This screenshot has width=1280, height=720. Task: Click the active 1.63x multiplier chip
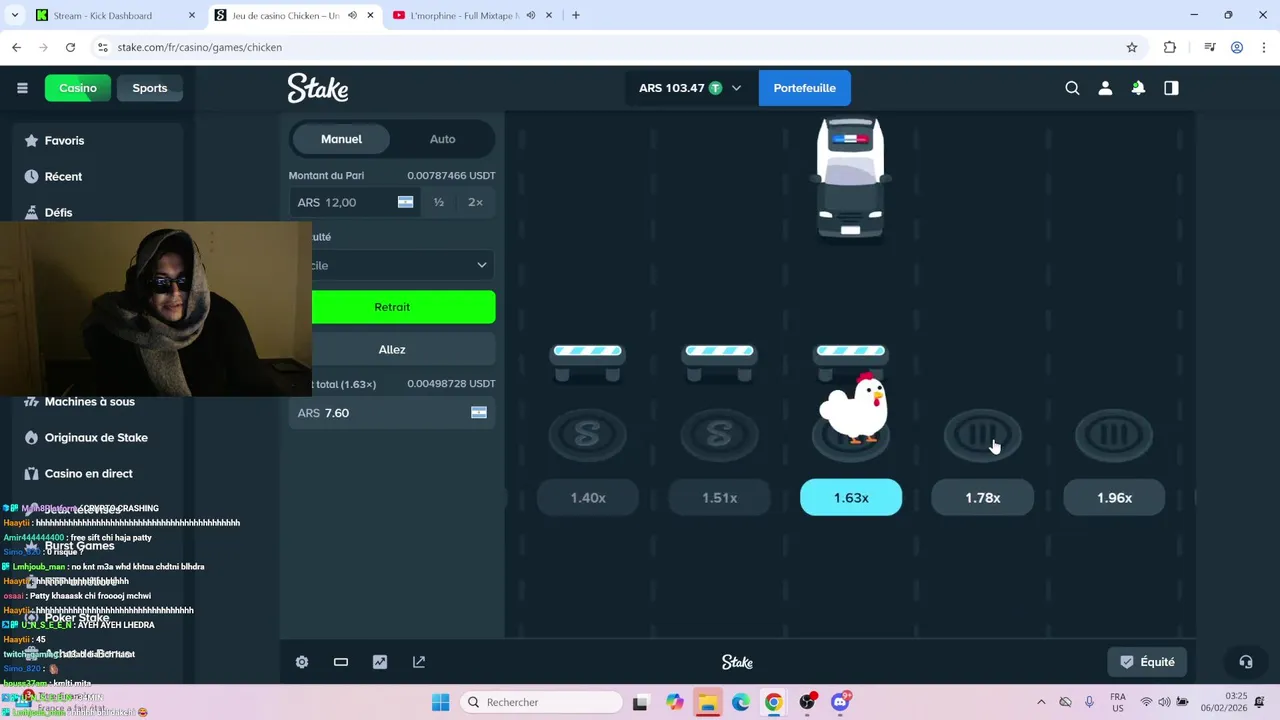[851, 498]
